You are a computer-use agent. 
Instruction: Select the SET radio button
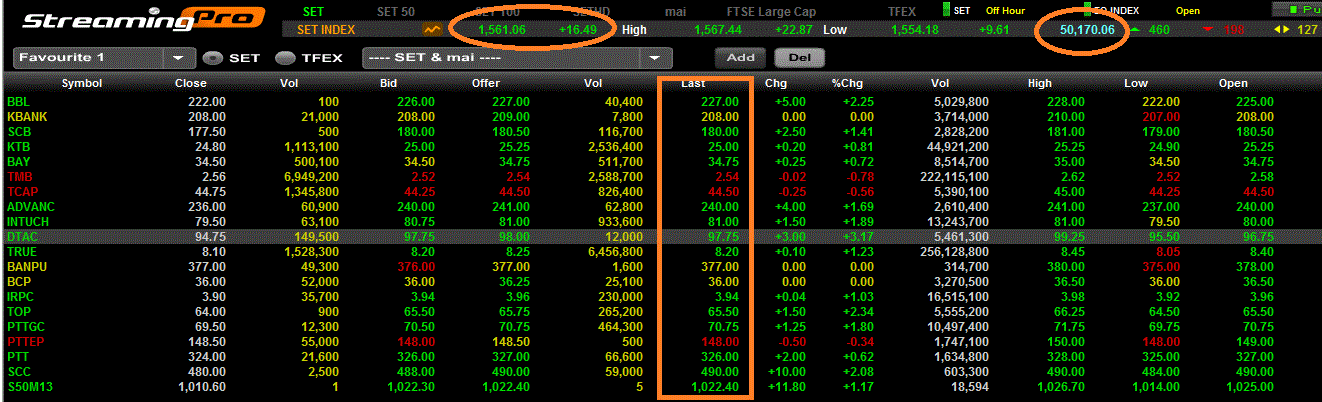click(212, 58)
